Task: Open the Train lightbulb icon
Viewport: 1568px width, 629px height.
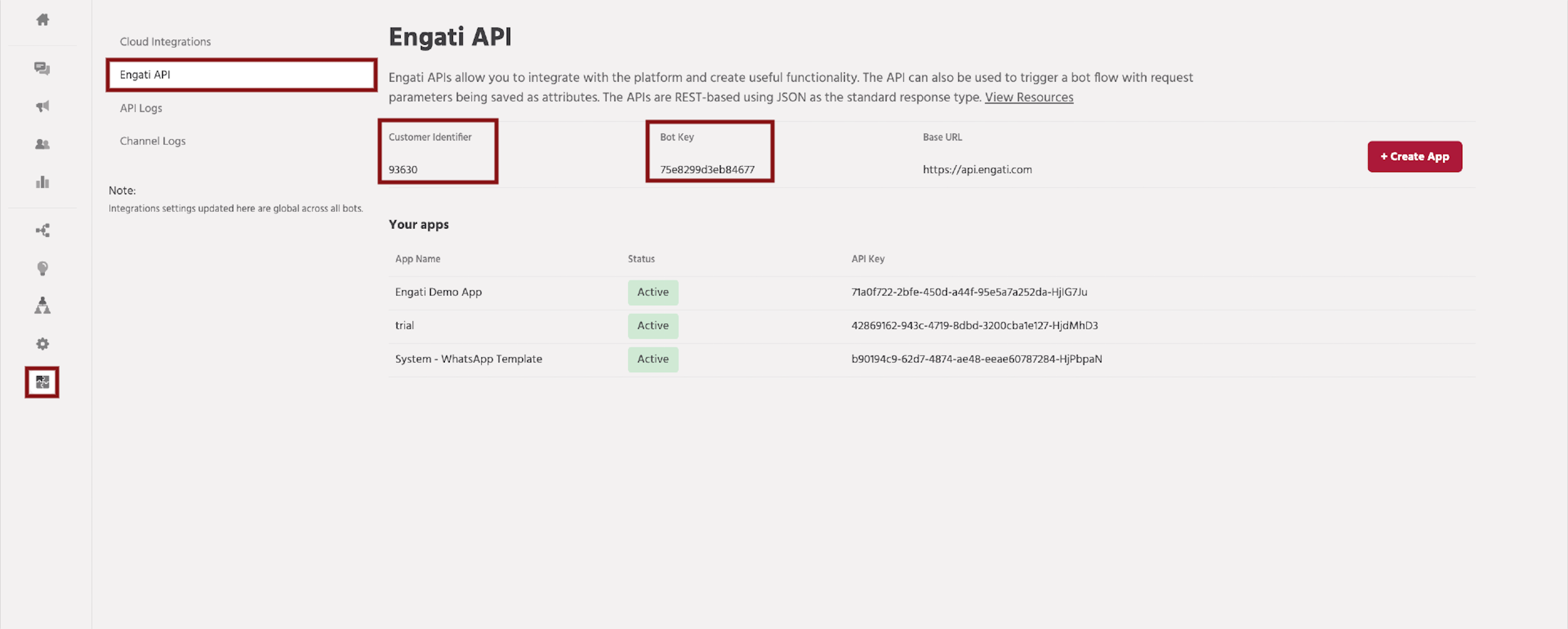Action: (42, 268)
